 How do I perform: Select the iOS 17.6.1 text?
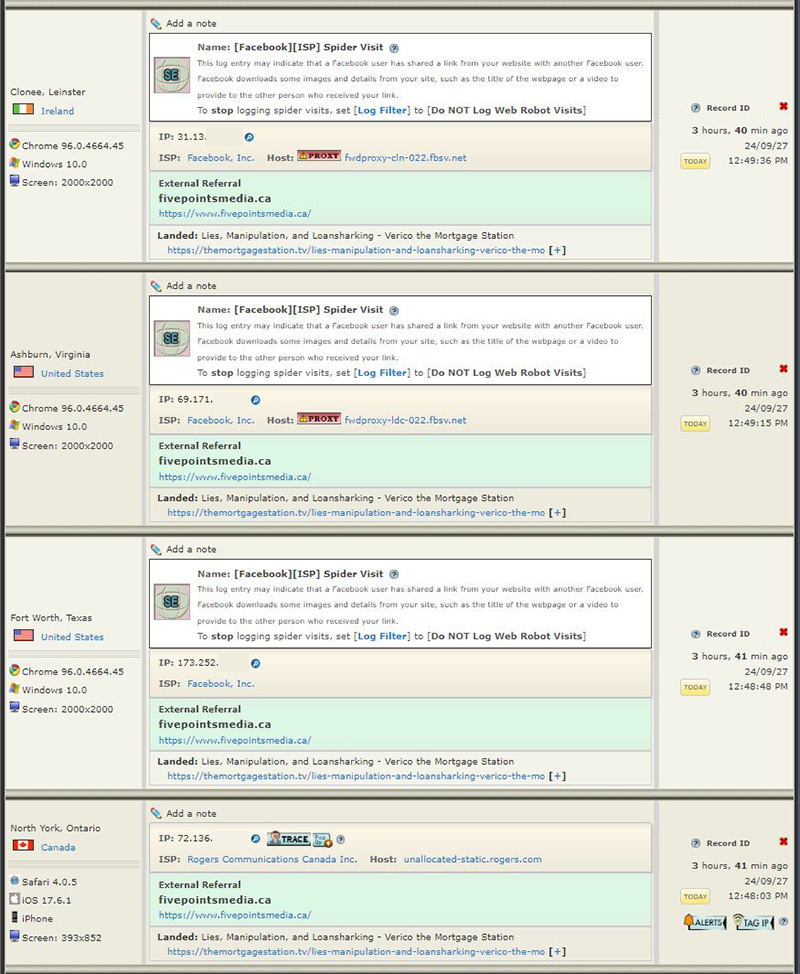tap(46, 900)
